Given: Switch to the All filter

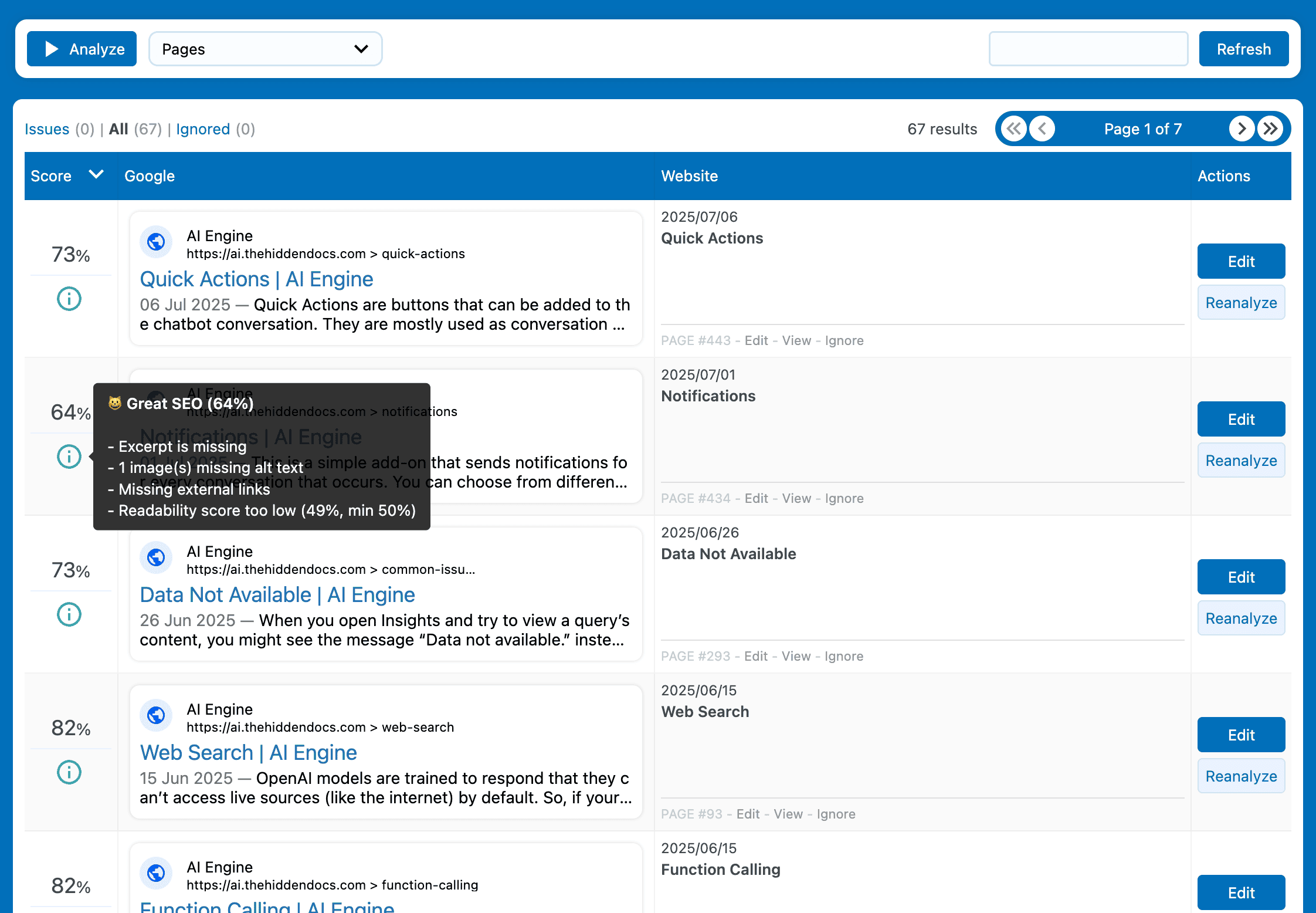Looking at the screenshot, I should [x=118, y=129].
